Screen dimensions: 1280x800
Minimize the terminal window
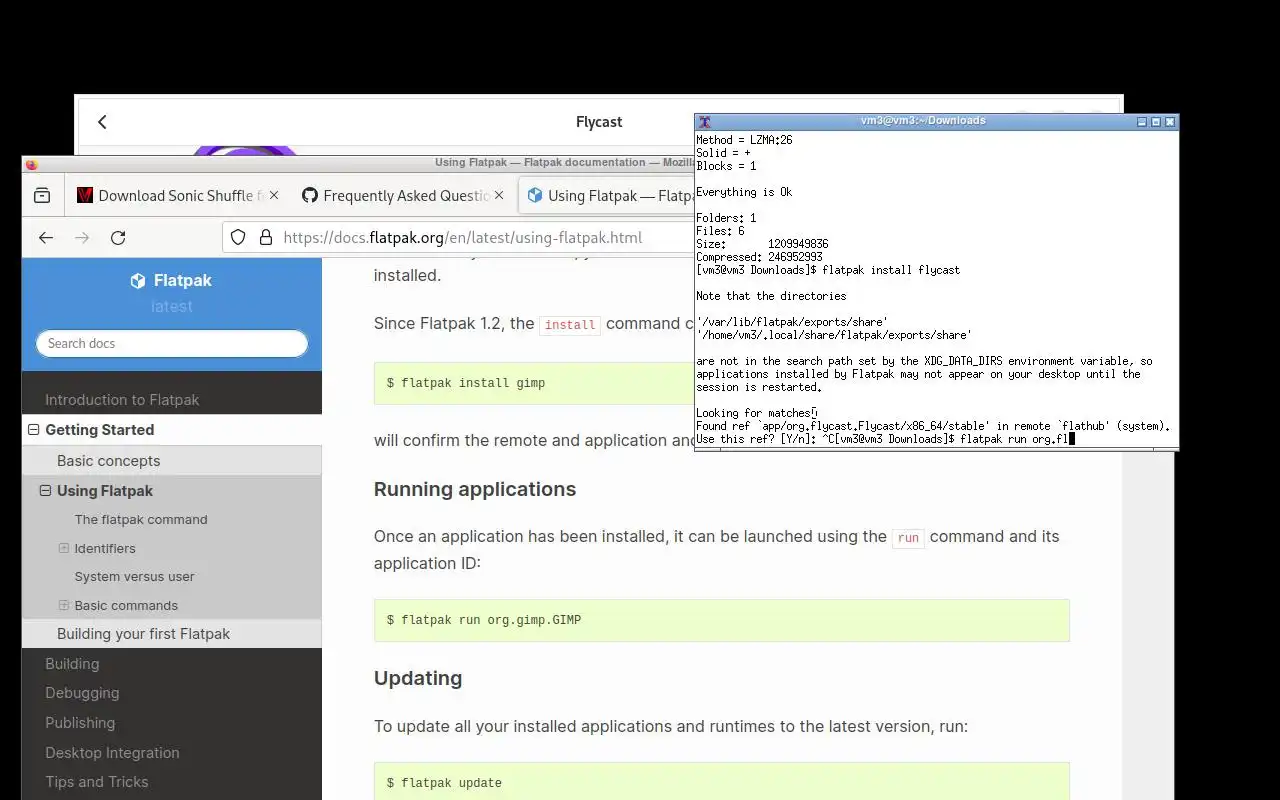pyautogui.click(x=1142, y=122)
